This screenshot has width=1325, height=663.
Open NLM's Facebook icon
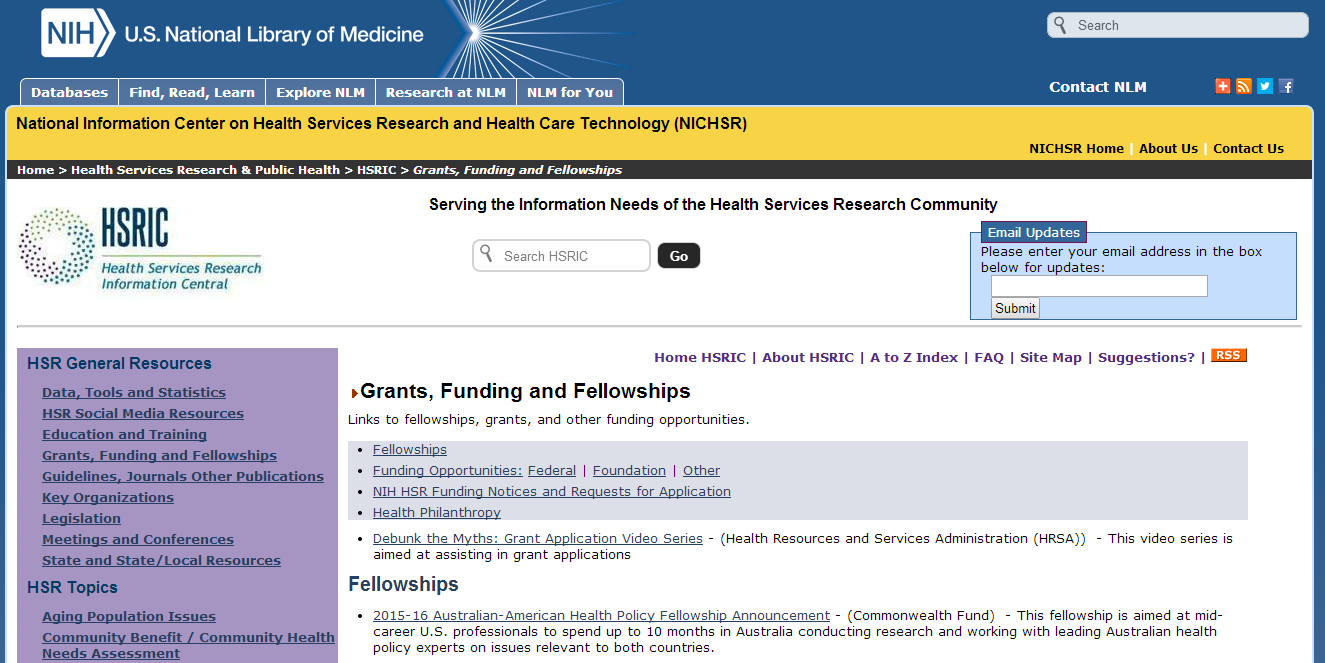[1286, 86]
